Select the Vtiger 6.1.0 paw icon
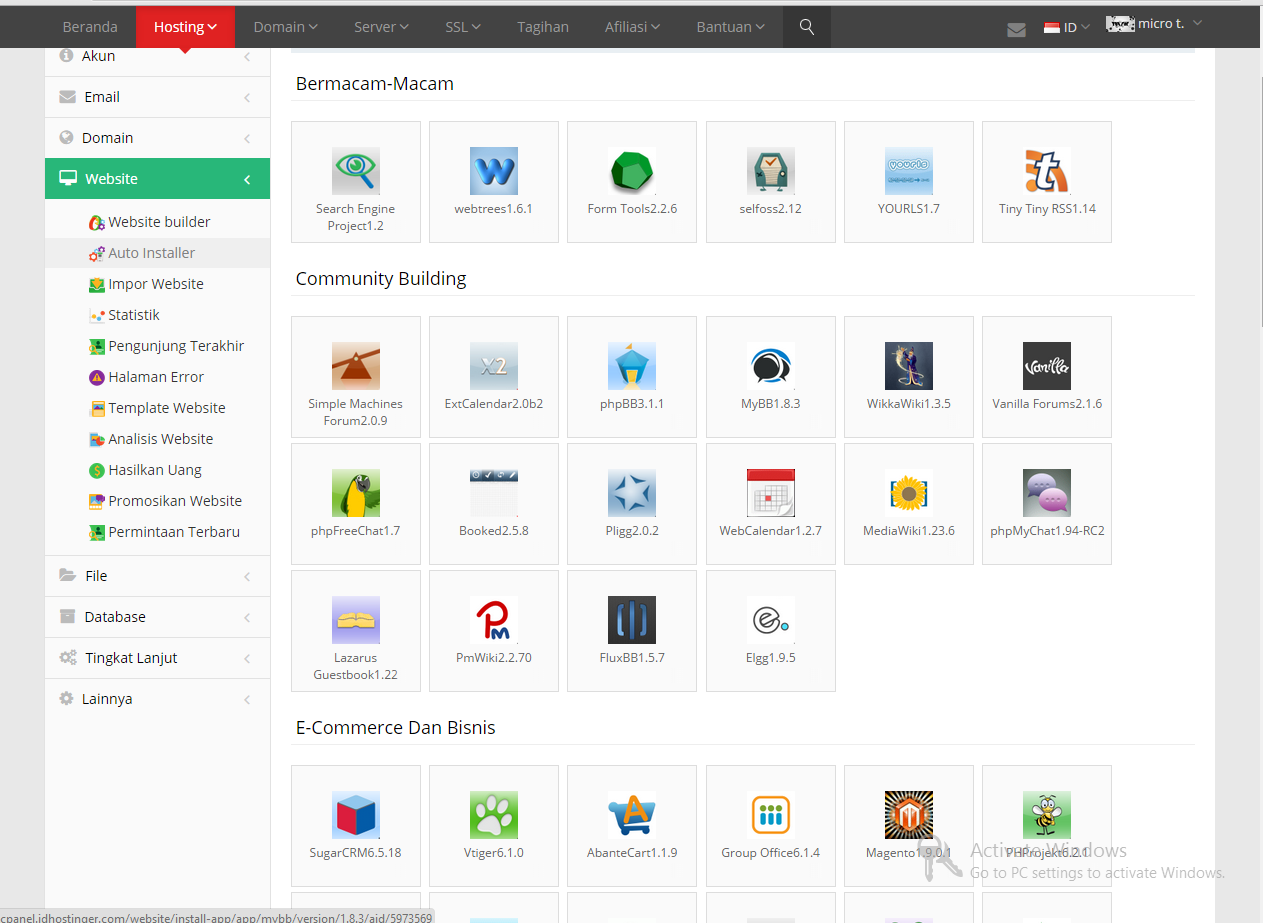Viewport: 1263px width, 923px height. 494,815
